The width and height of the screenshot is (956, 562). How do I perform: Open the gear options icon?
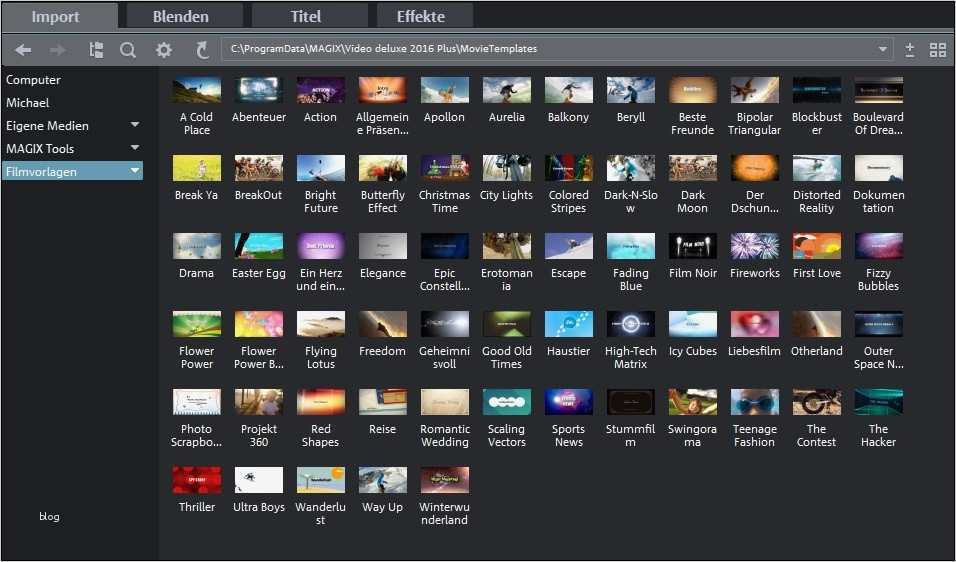coord(163,50)
